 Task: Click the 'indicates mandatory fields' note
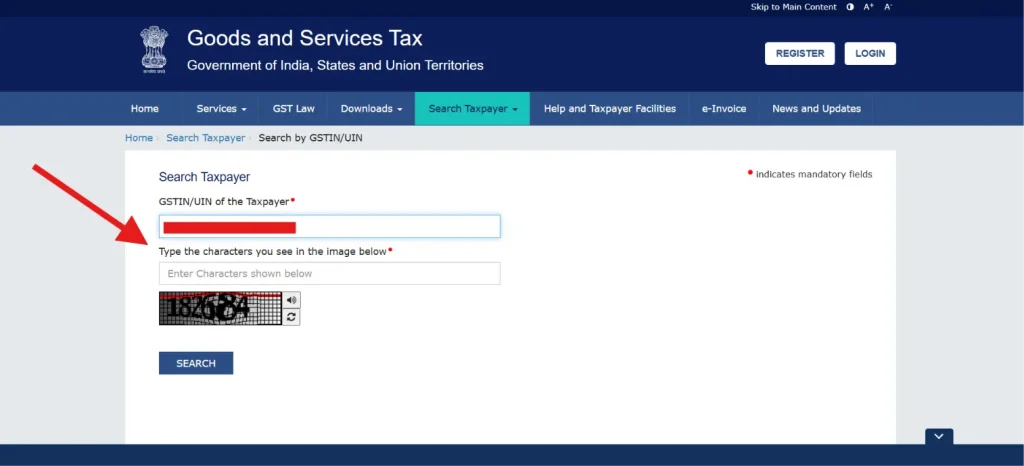pyautogui.click(x=814, y=174)
